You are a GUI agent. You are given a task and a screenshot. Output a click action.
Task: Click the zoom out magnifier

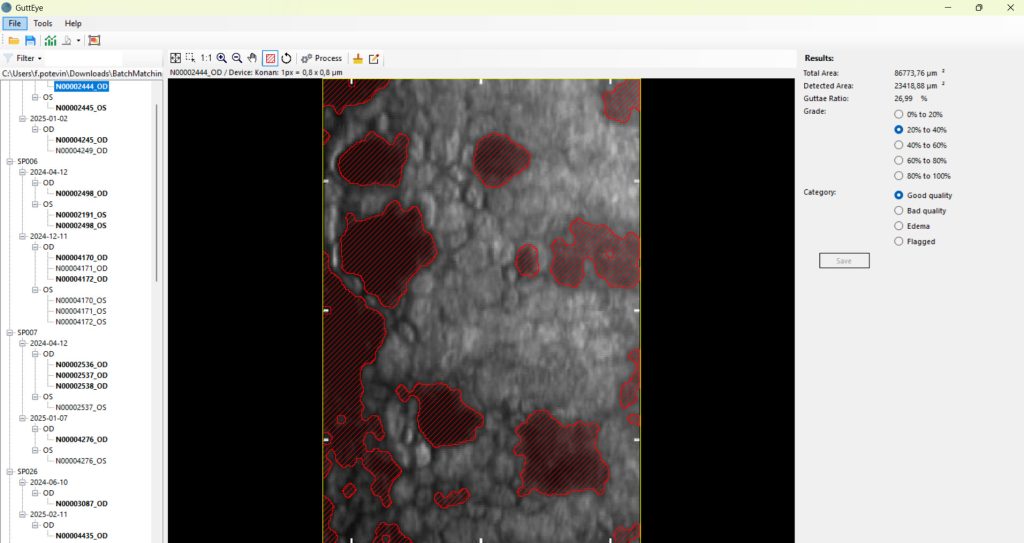[237, 58]
